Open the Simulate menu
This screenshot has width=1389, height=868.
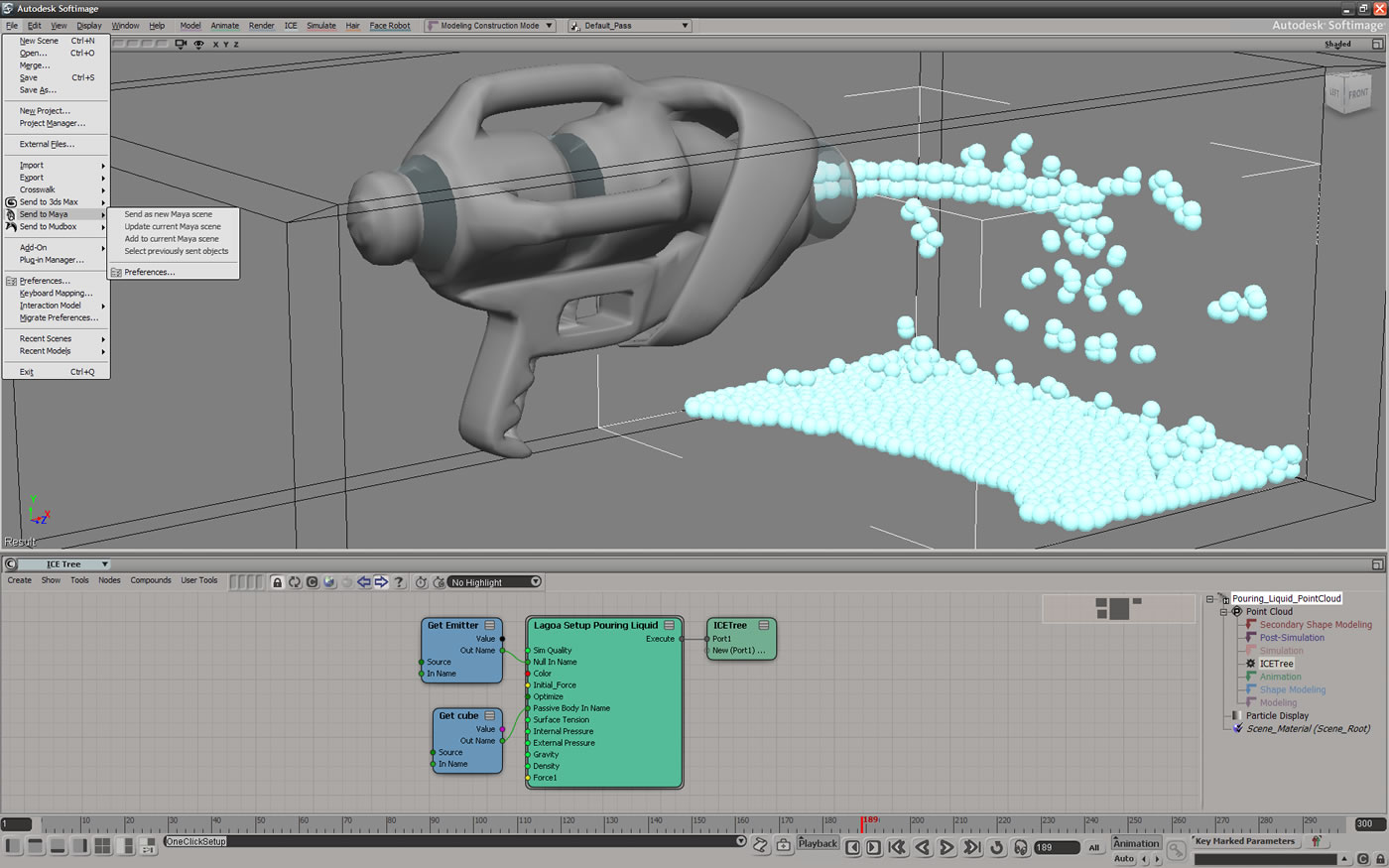tap(320, 26)
